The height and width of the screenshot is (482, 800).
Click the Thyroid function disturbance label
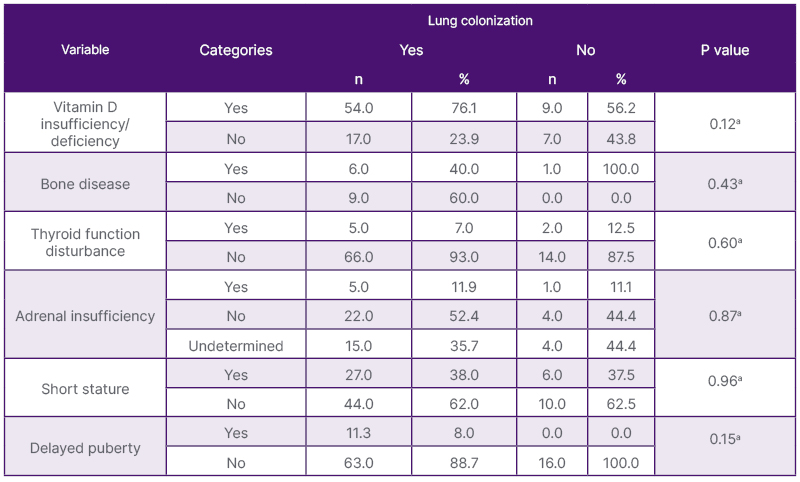coord(85,242)
